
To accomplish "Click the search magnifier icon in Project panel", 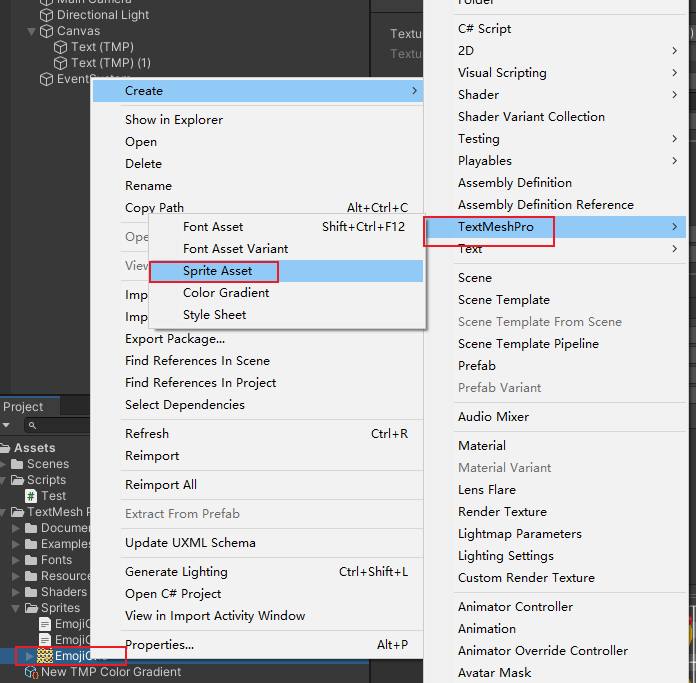I will [32, 426].
